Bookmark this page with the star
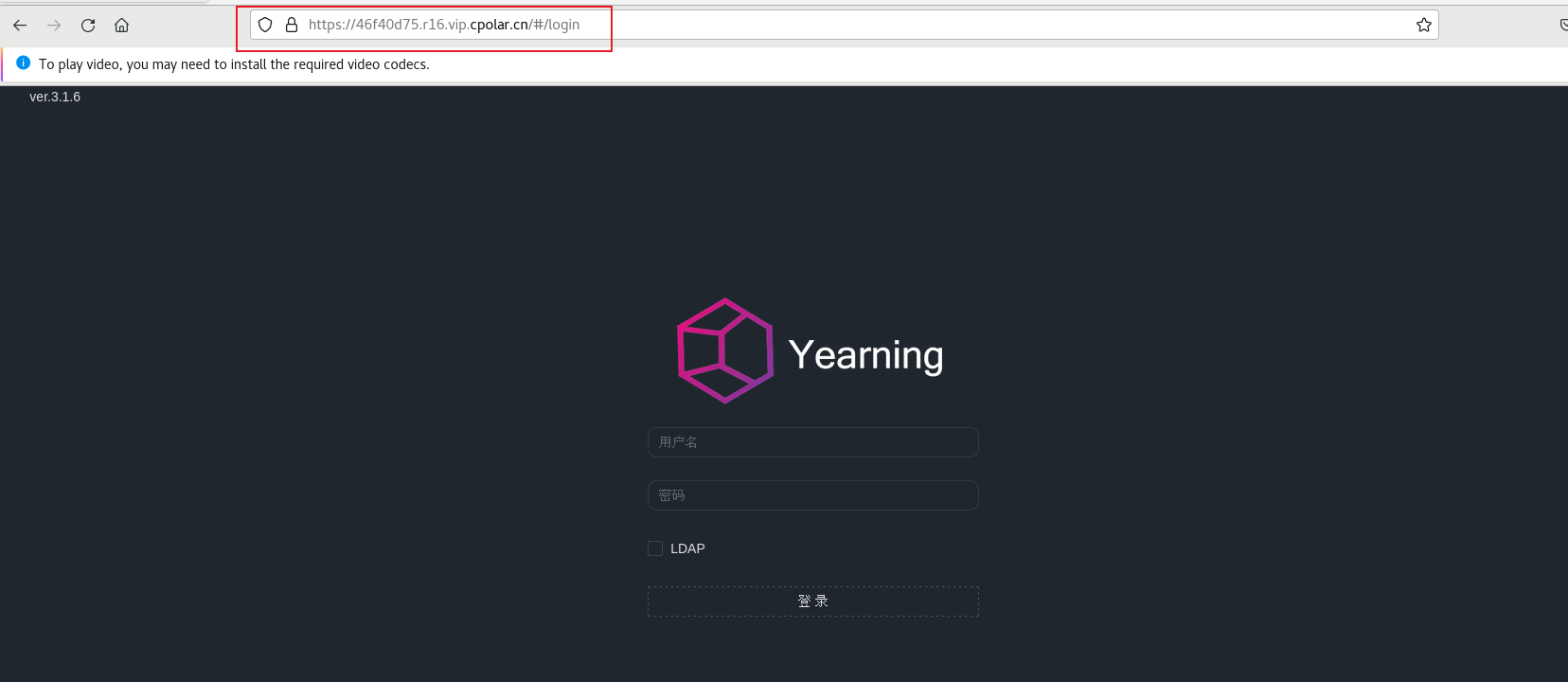 click(1424, 25)
